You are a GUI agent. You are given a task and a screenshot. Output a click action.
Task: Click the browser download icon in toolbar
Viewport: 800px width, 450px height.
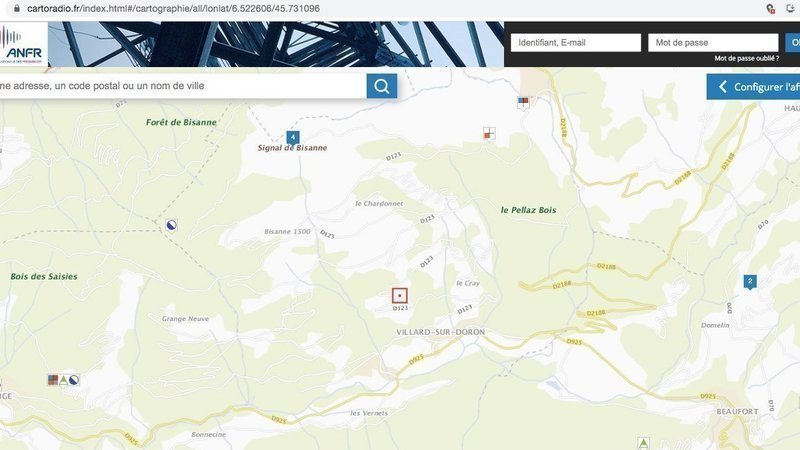[x=791, y=8]
